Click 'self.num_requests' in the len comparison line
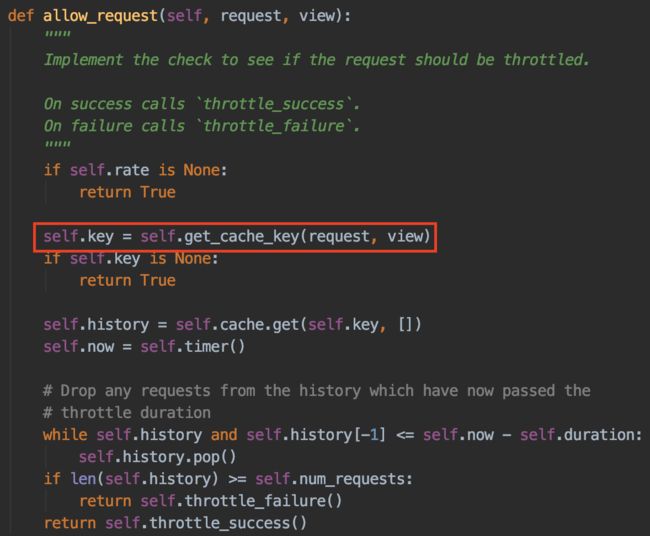650x536 pixels. (330, 479)
